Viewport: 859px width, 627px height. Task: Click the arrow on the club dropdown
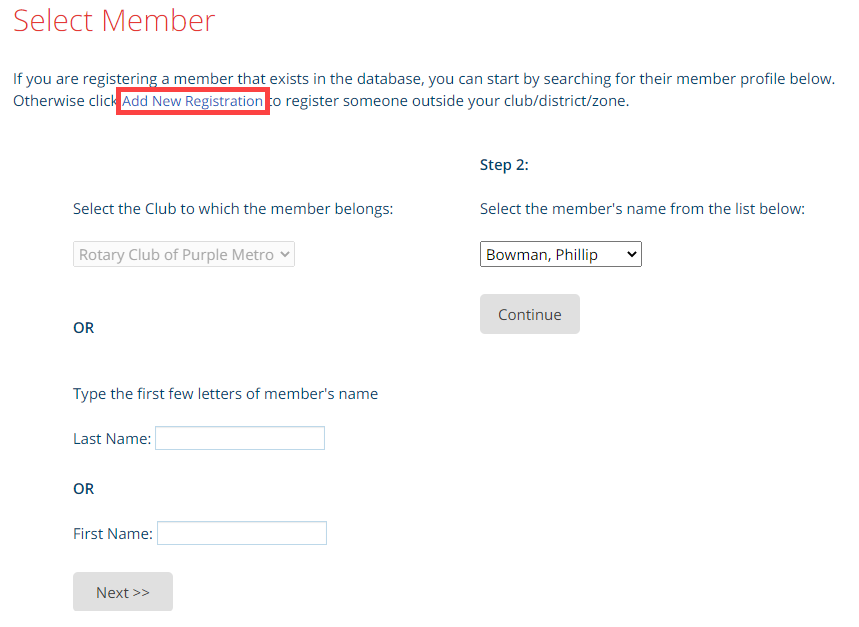(285, 255)
